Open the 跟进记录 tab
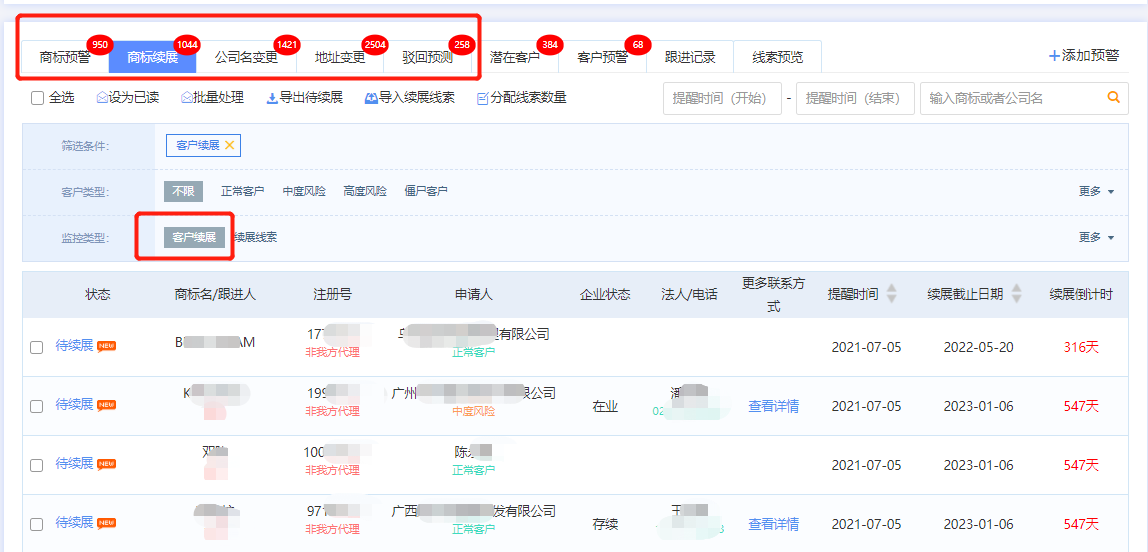The height and width of the screenshot is (552, 1148). [x=690, y=57]
